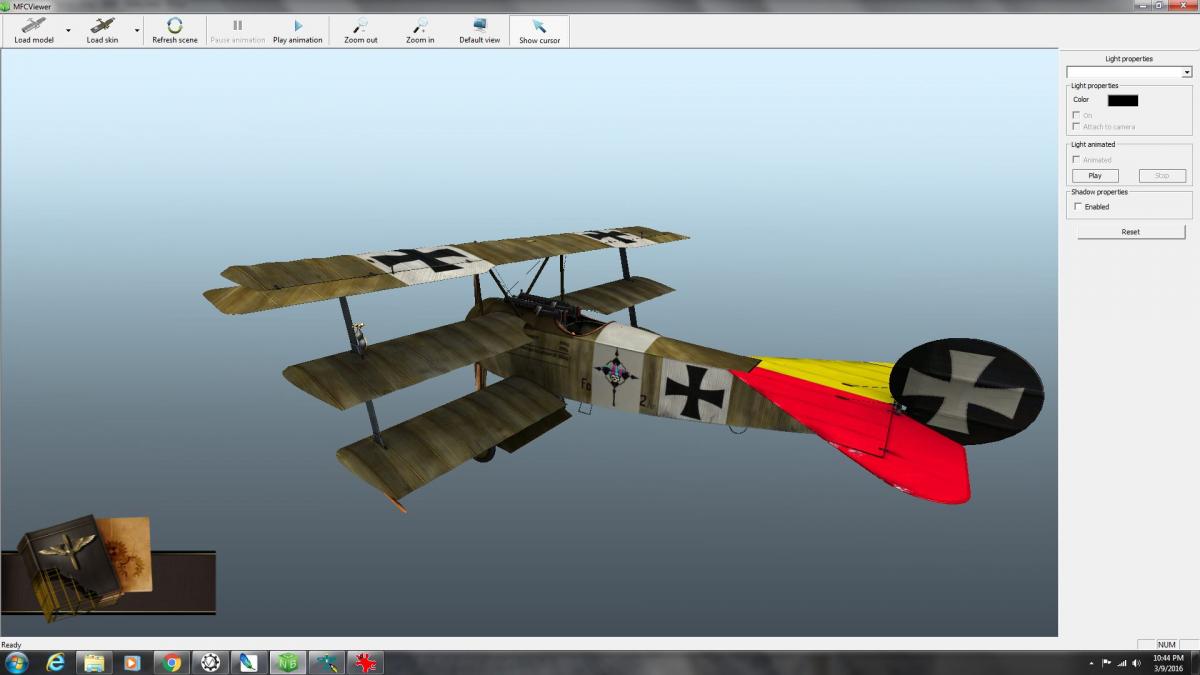This screenshot has width=1200, height=675.
Task: Tick the Attach to camera checkbox
Action: (x=1076, y=127)
